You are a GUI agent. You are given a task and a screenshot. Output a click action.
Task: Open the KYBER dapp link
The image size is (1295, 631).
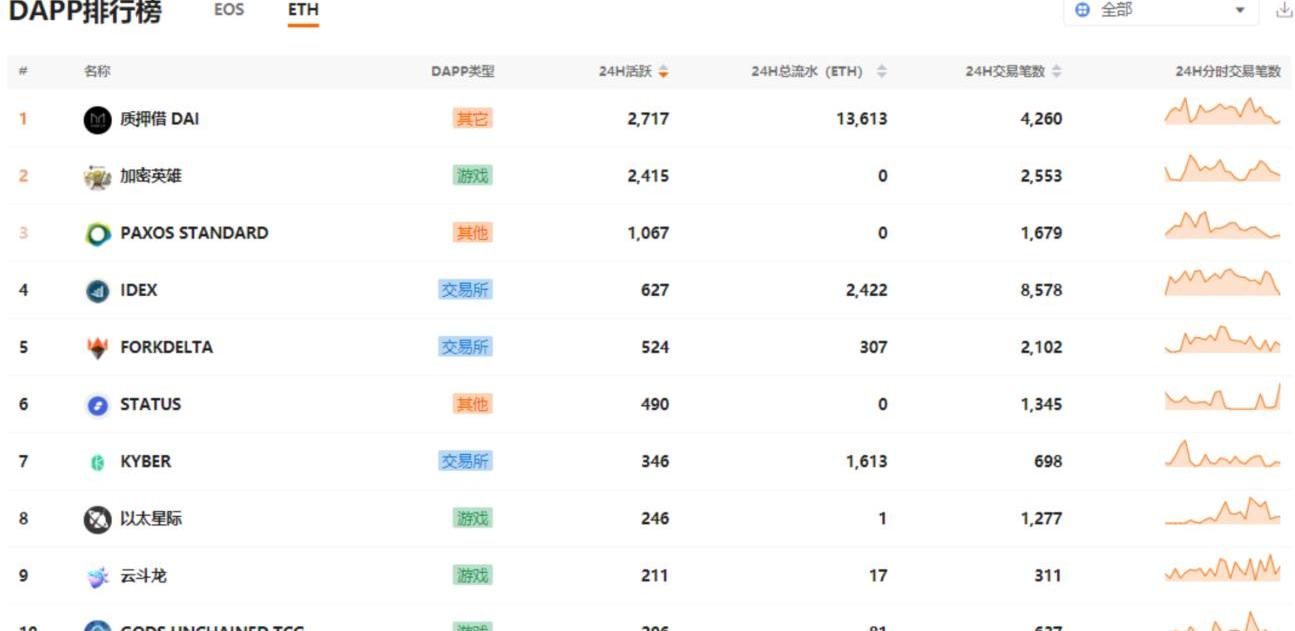tap(145, 460)
